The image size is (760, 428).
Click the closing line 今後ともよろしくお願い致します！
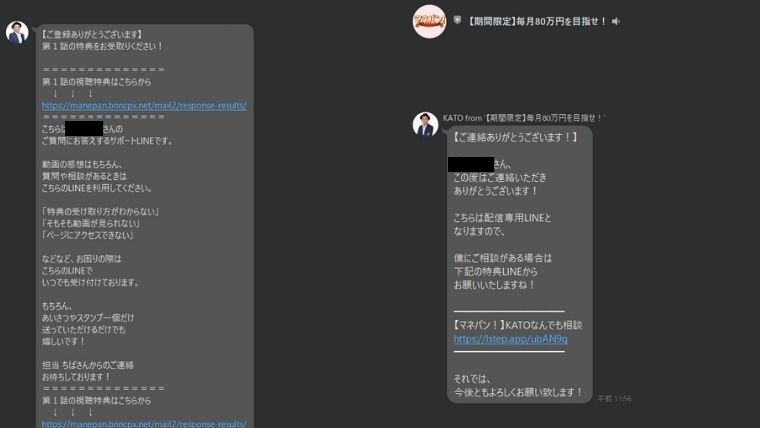point(519,392)
